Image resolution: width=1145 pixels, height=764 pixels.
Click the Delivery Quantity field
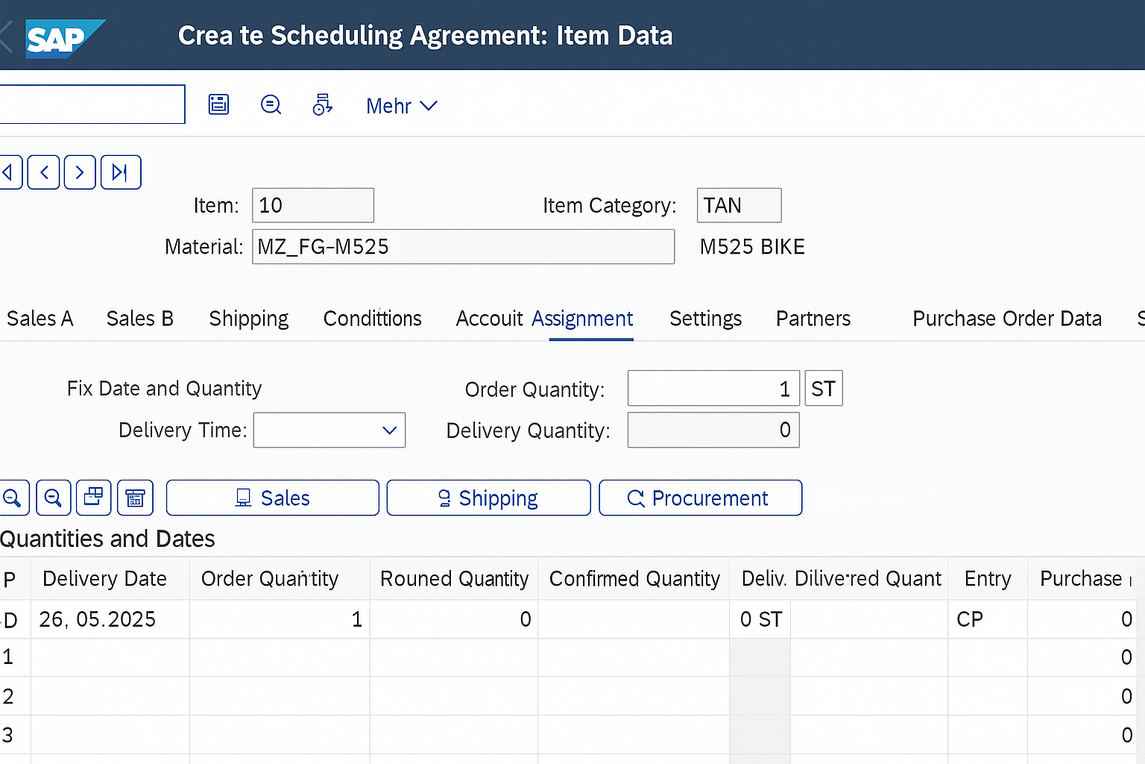[713, 430]
